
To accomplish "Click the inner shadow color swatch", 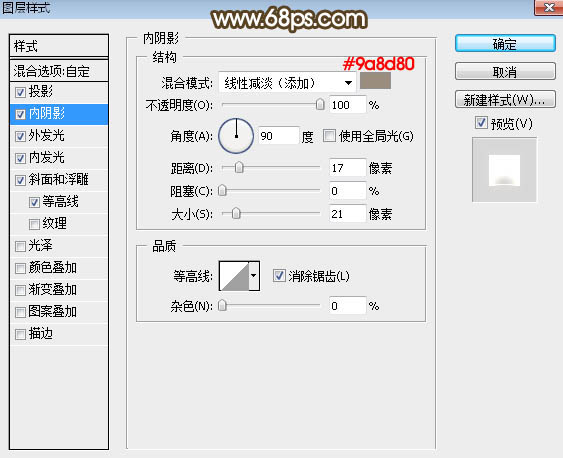I will (x=375, y=80).
